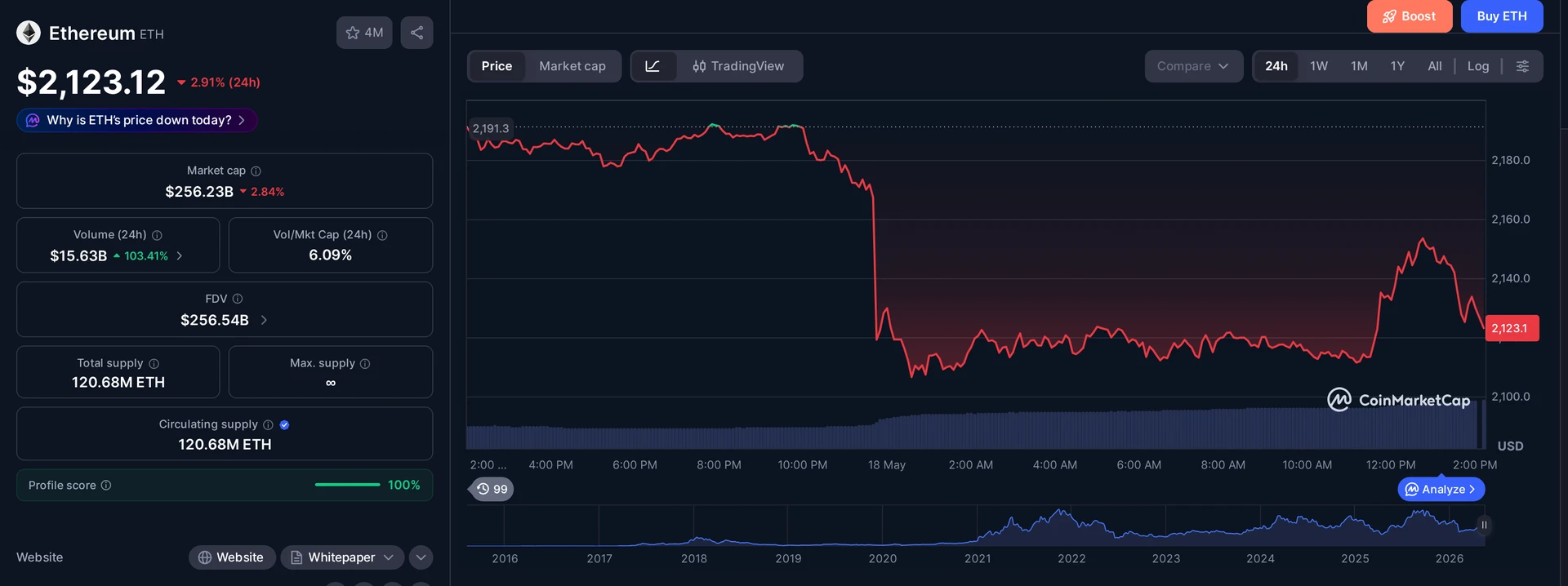1568x586 pixels.
Task: Click the Volume (24h) info icon
Action: (x=157, y=235)
